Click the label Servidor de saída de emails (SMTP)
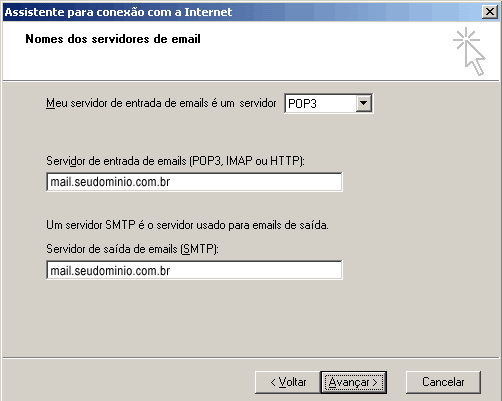 pyautogui.click(x=132, y=249)
